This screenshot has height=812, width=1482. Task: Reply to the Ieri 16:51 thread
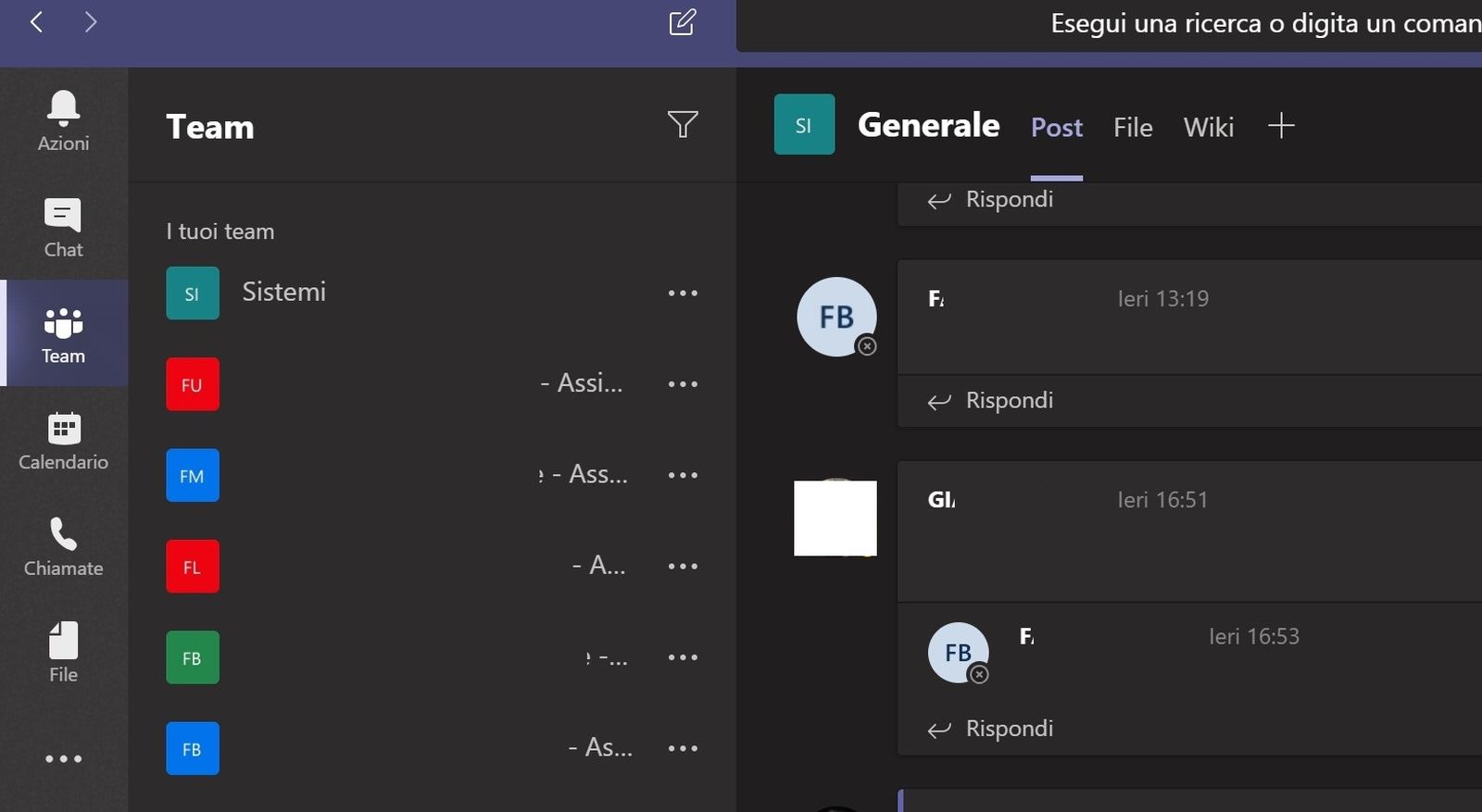[990, 729]
